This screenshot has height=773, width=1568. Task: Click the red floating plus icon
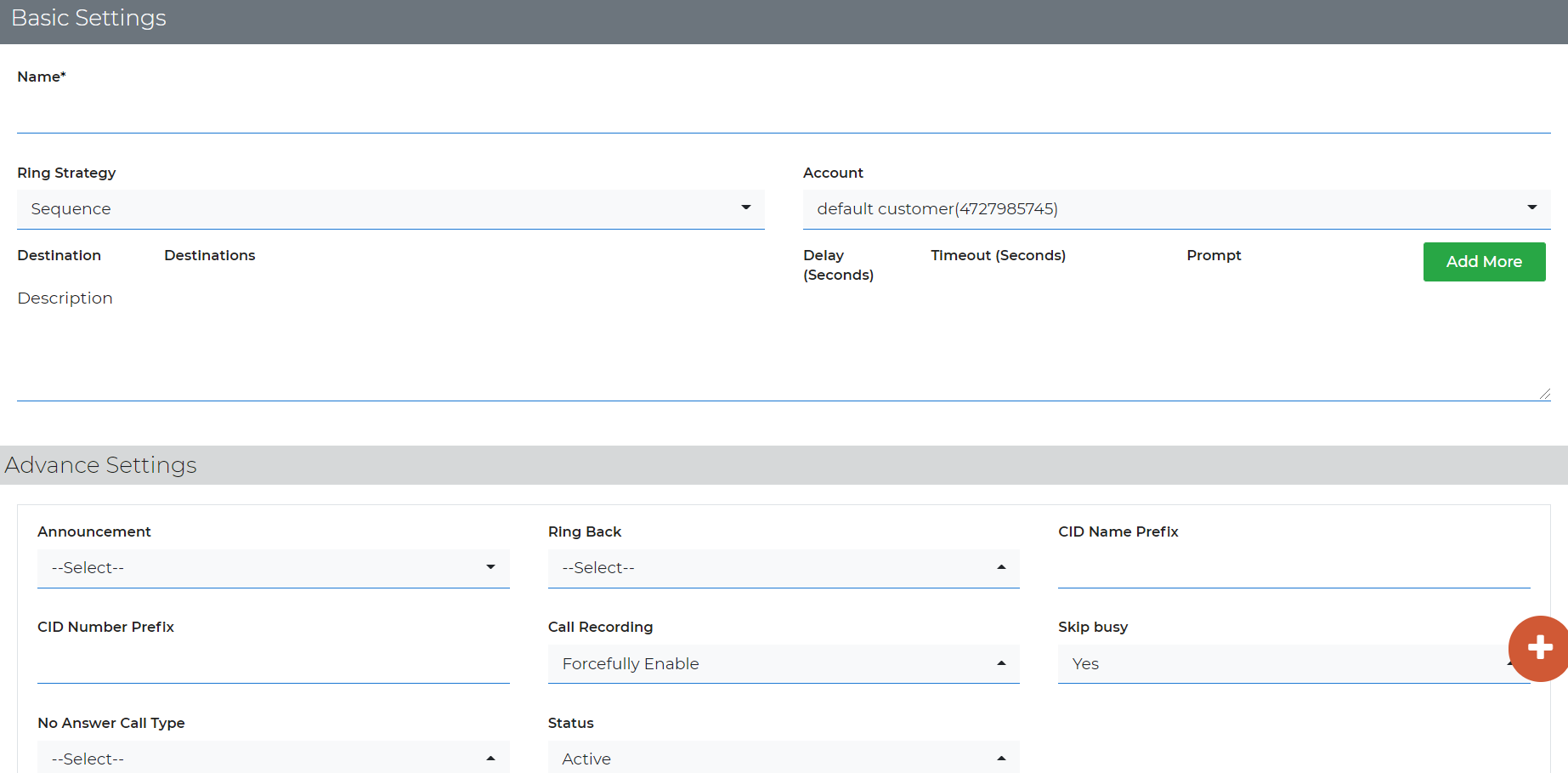point(1539,649)
